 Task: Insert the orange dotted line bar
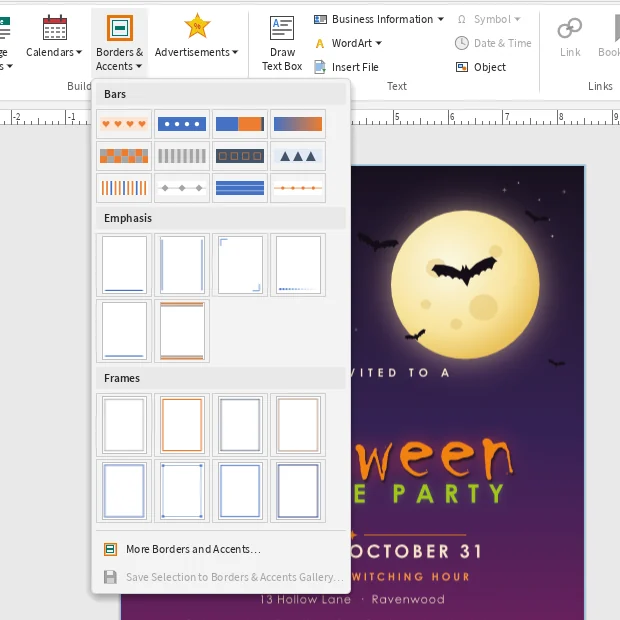pos(298,188)
